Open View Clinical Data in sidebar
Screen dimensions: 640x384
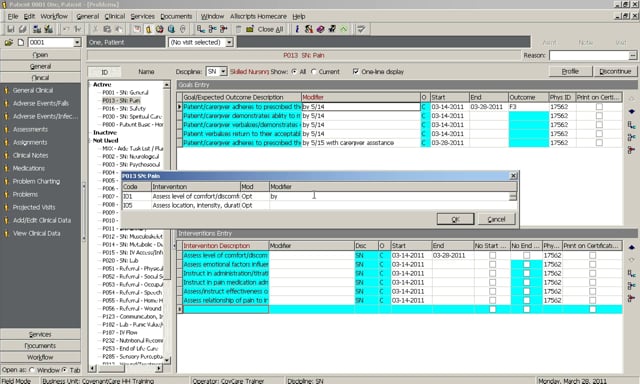pyautogui.click(x=36, y=233)
